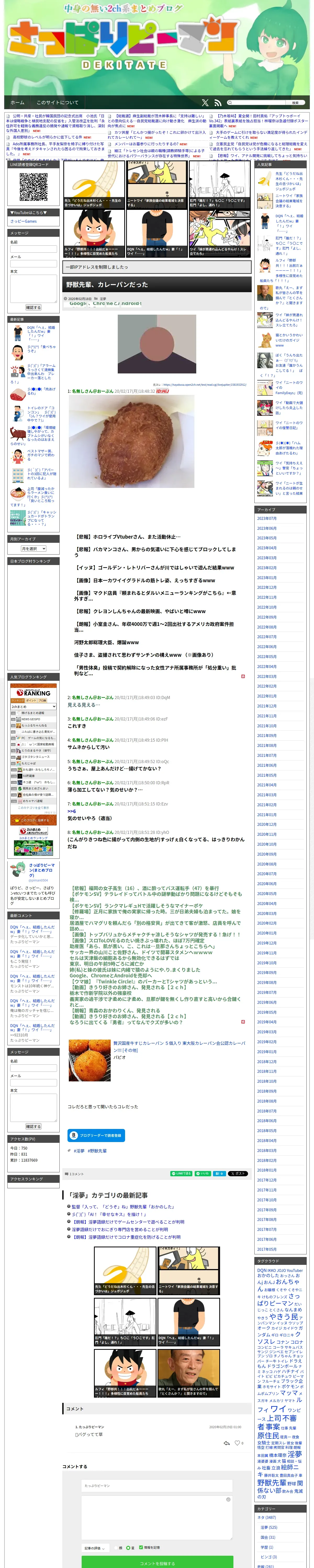Click the RANKING logo in ranking widget
This screenshot has width=314, height=1568.
[33, 693]
